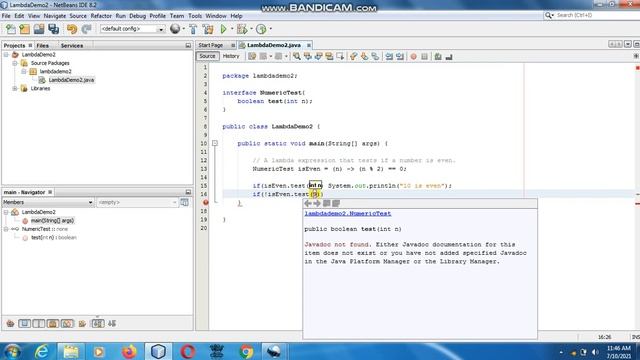Click the Shift Line Right icon
Viewport: 640px width, 360px height.
pyautogui.click(x=400, y=56)
